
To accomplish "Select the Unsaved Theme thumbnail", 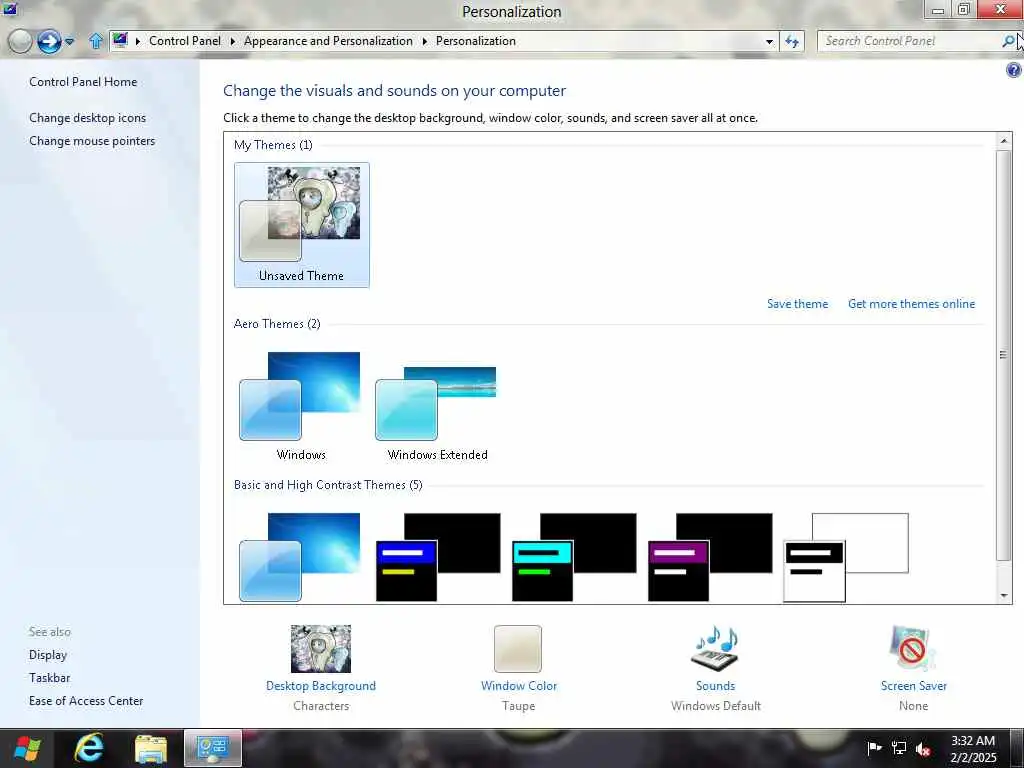I will [x=302, y=225].
